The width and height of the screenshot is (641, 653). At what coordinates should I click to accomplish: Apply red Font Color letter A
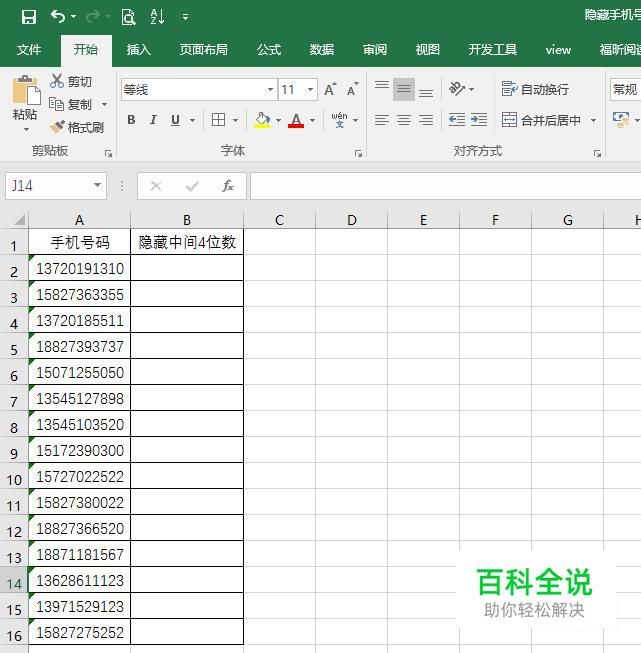[296, 120]
